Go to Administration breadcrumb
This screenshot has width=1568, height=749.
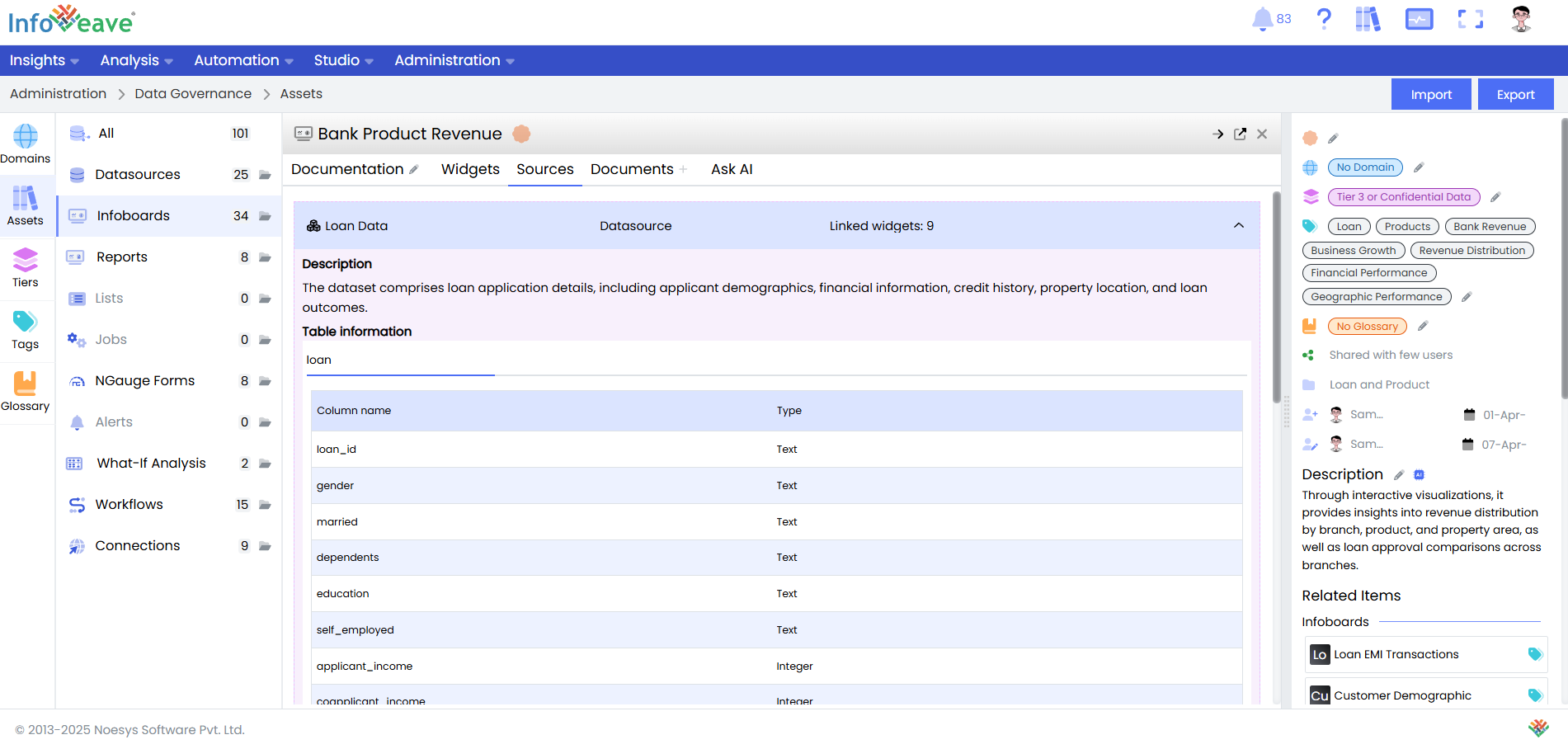(x=58, y=94)
